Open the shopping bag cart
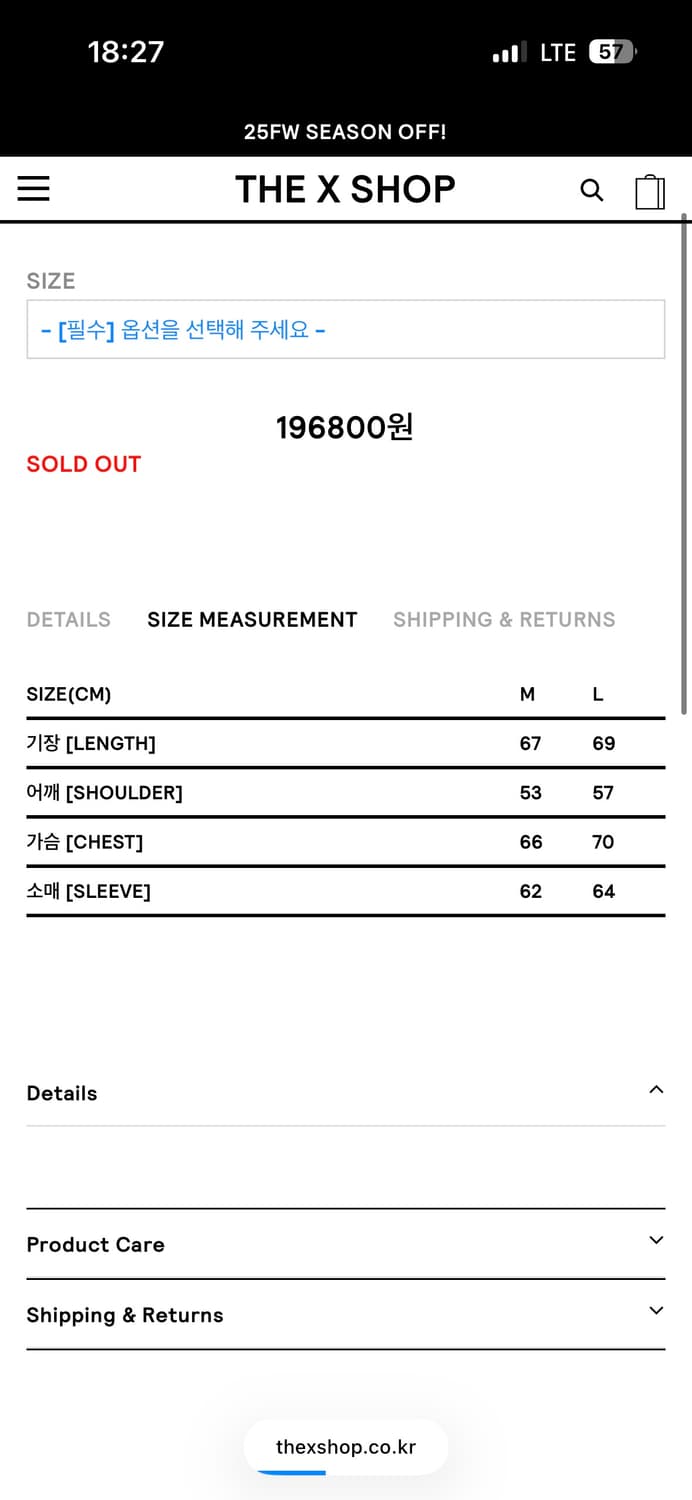692x1500 pixels. tap(650, 191)
